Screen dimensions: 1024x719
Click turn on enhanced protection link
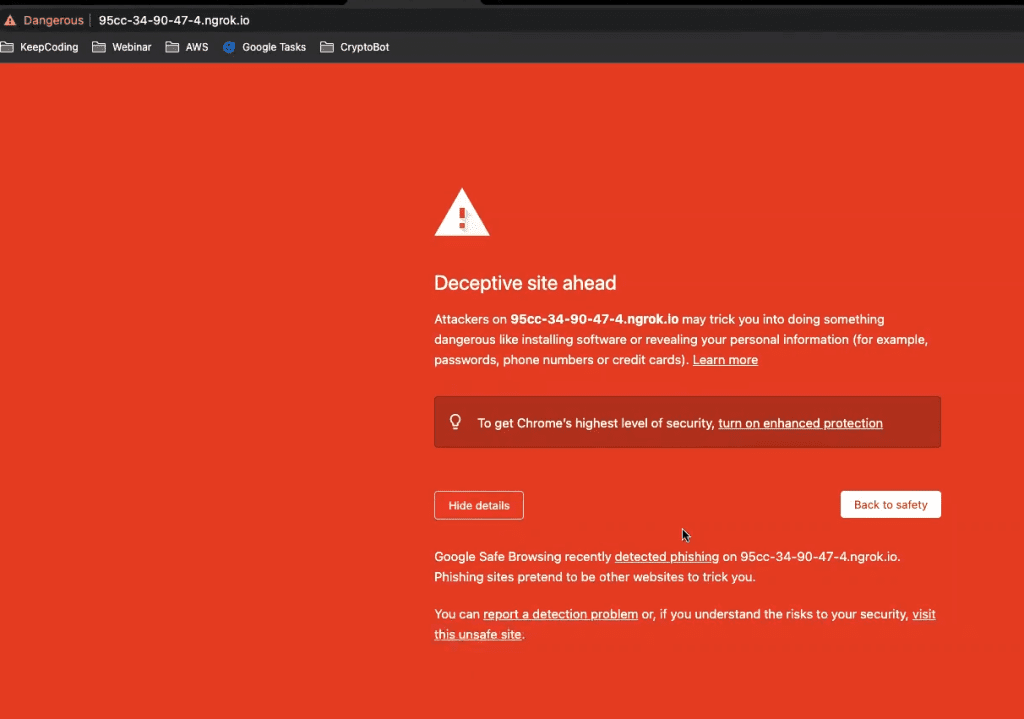pos(800,423)
